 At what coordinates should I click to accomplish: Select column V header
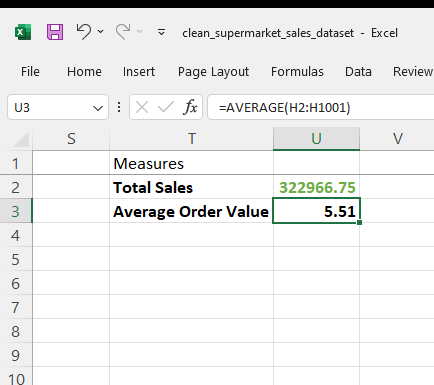pyautogui.click(x=397, y=139)
